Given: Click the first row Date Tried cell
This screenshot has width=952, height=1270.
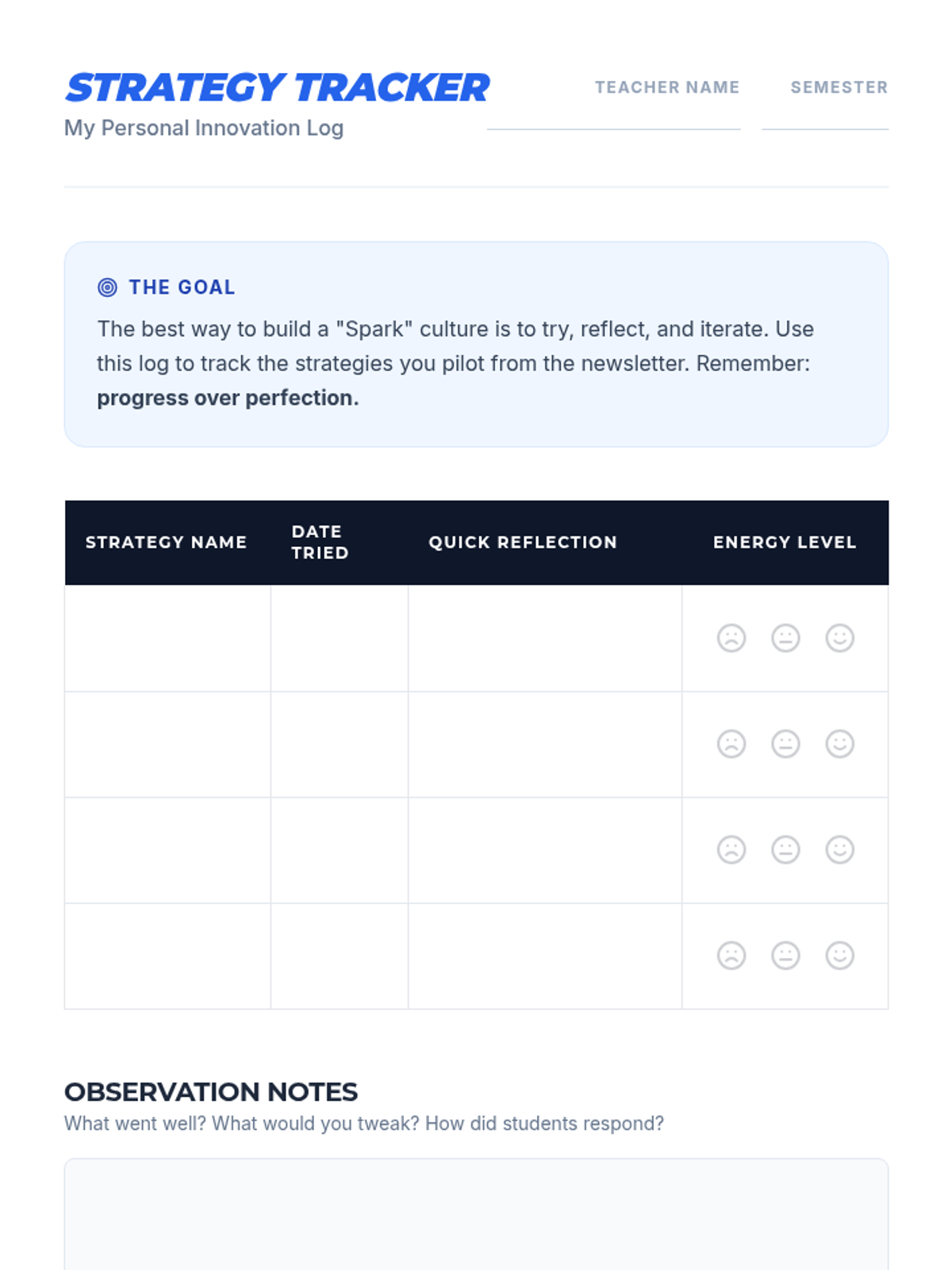Looking at the screenshot, I should pos(340,638).
